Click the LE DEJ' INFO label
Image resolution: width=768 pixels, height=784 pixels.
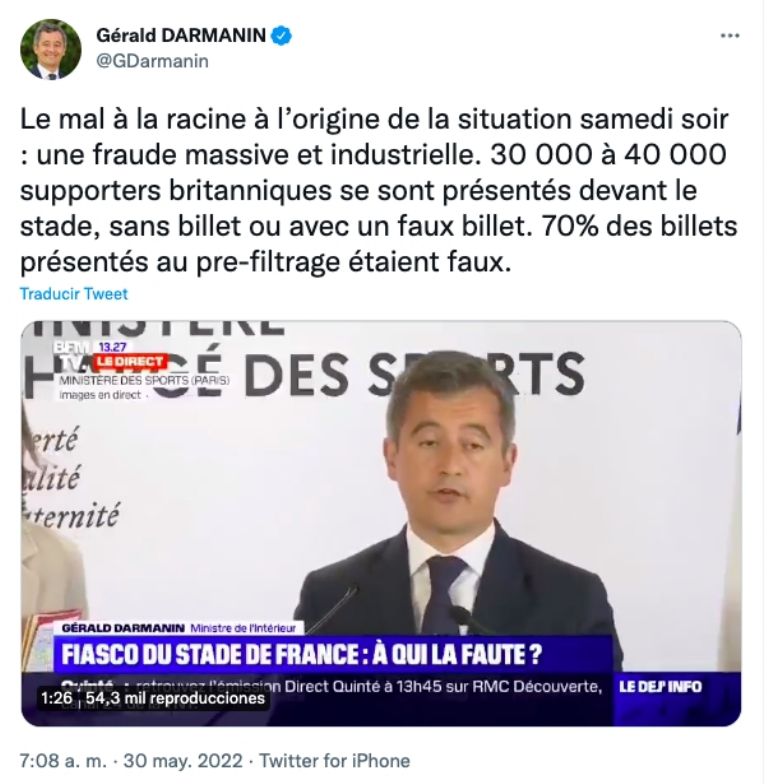tap(660, 686)
